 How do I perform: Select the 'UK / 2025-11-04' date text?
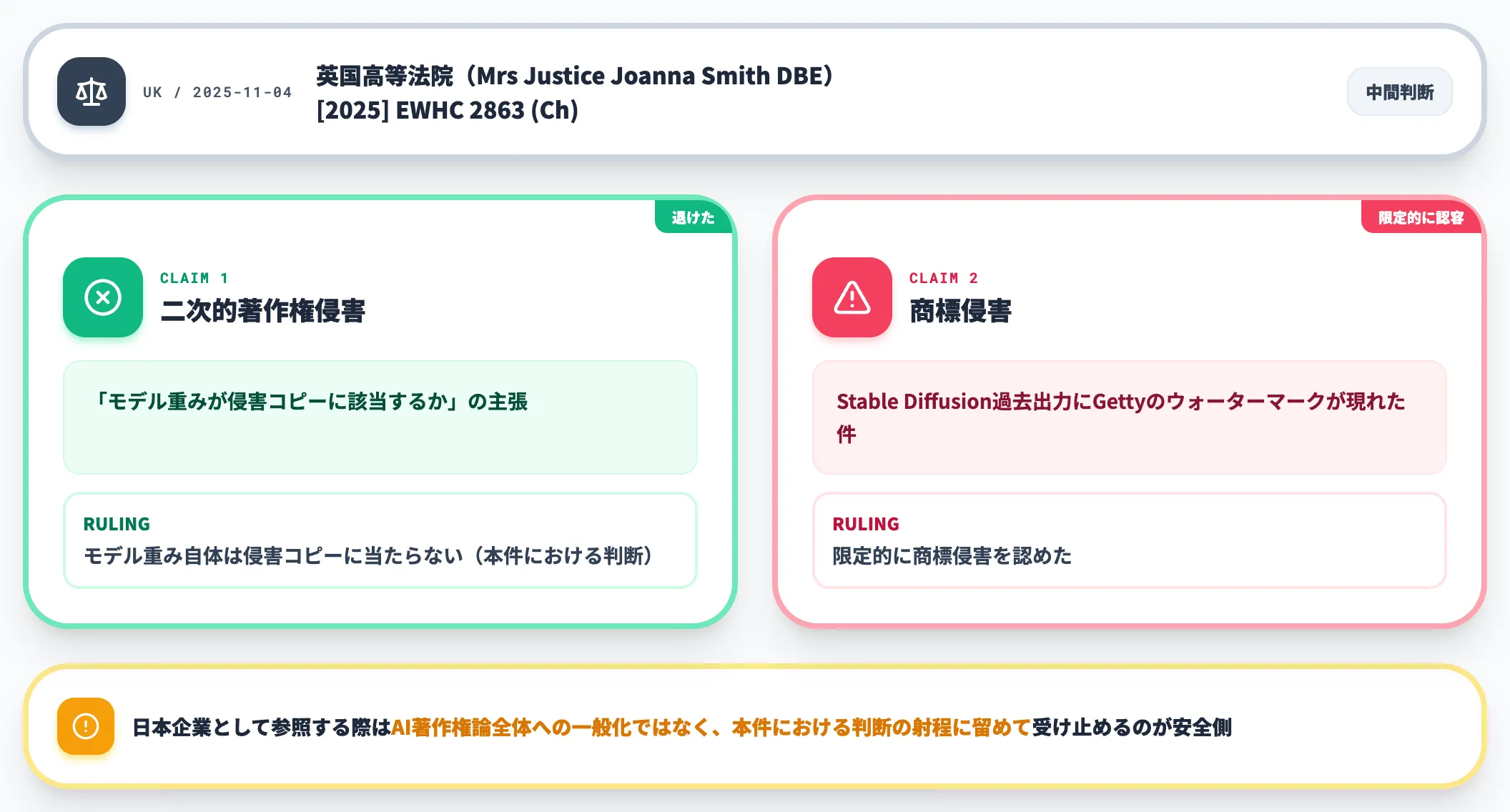[217, 92]
